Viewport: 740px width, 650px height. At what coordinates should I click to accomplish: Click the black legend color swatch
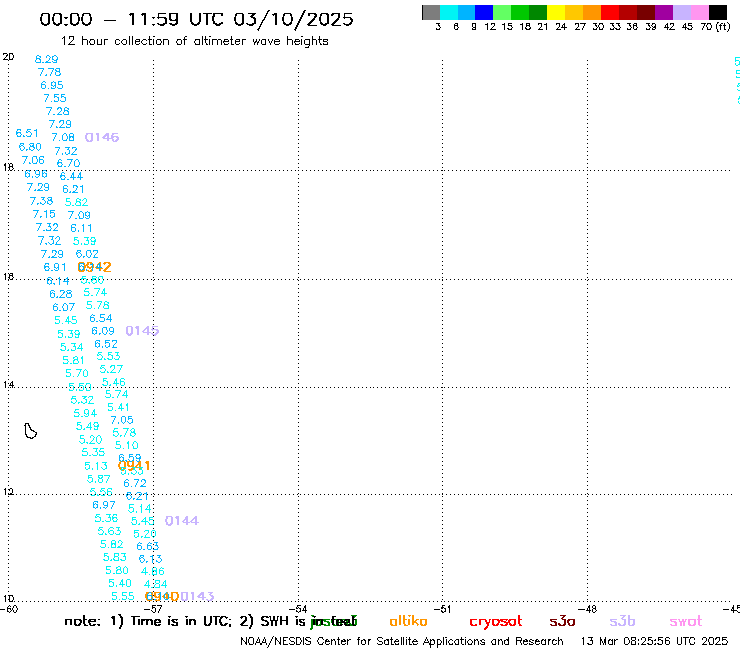tap(718, 12)
